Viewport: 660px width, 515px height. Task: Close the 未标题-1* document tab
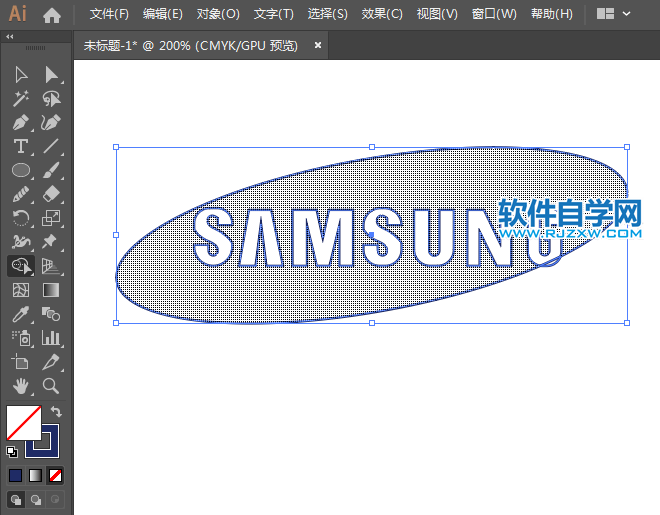tap(318, 45)
